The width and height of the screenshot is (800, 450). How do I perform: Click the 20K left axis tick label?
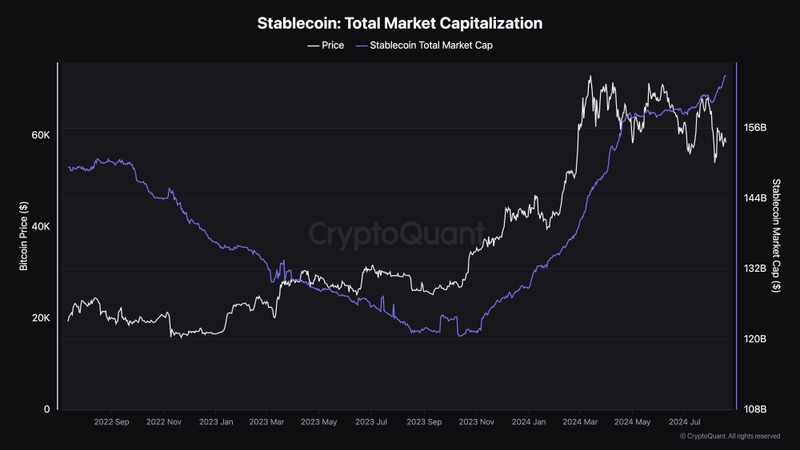tap(41, 318)
